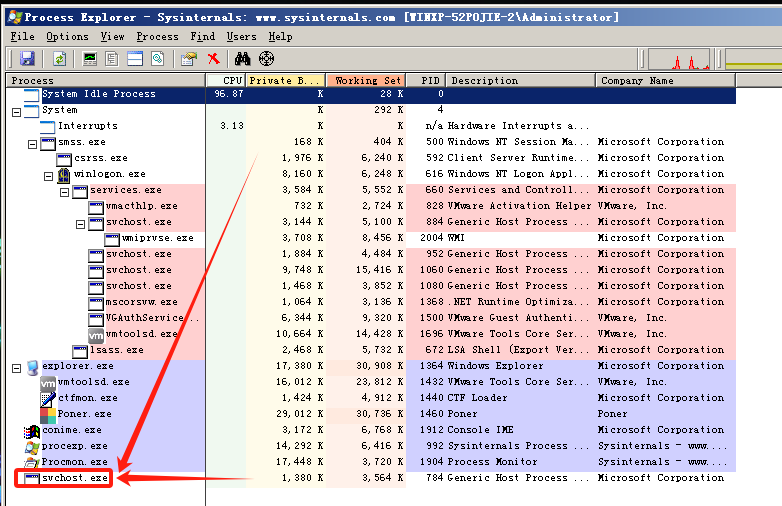
Task: Select the VGAuthService process row
Action: 371,318
